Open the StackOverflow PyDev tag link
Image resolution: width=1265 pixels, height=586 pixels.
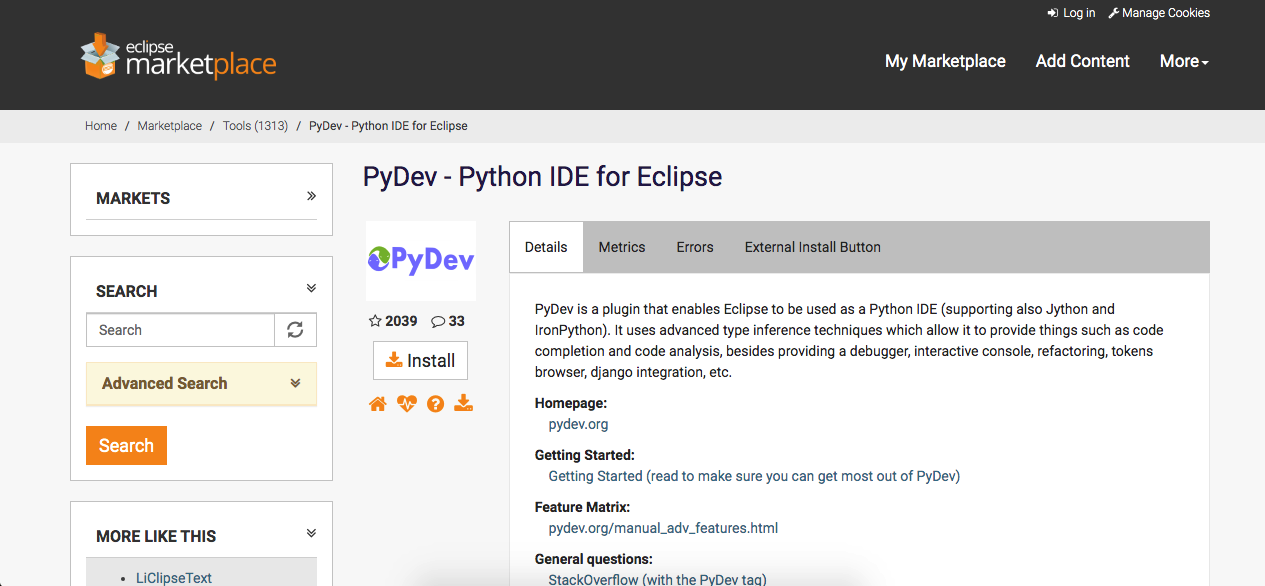(657, 579)
